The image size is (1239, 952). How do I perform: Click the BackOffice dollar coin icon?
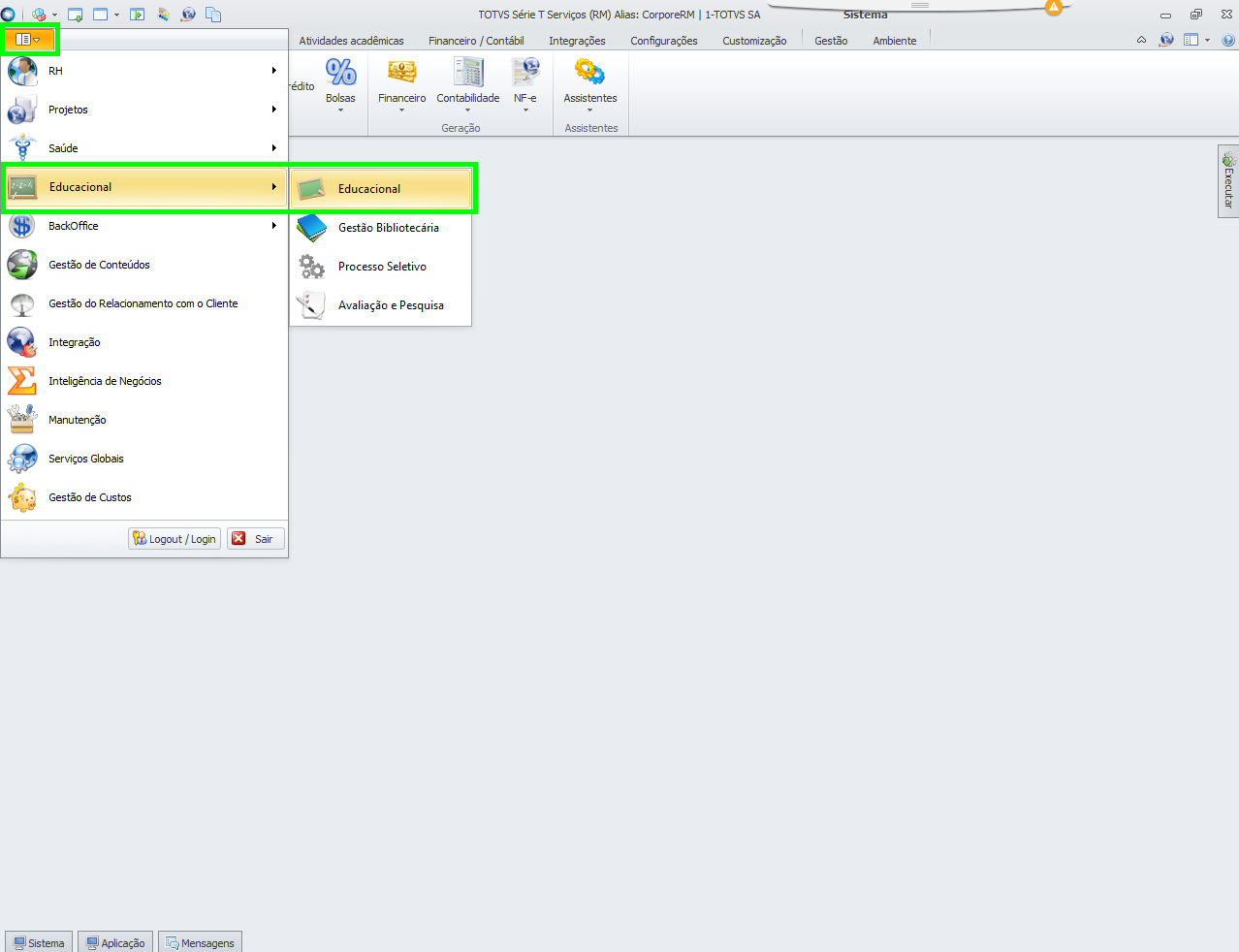click(22, 226)
